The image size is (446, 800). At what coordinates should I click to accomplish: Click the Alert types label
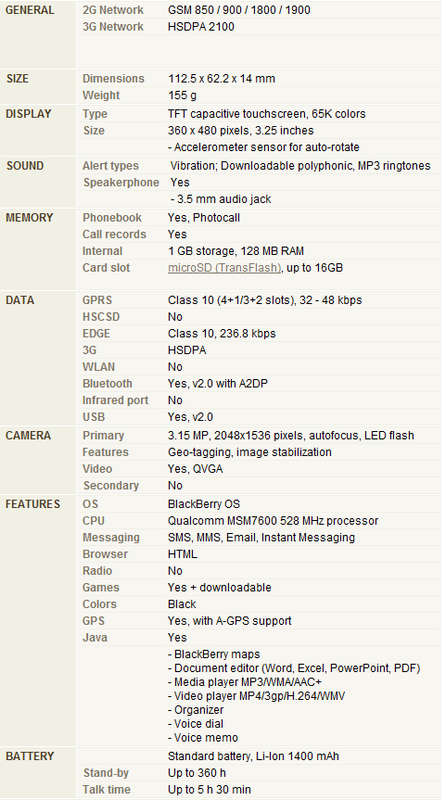click(x=111, y=166)
